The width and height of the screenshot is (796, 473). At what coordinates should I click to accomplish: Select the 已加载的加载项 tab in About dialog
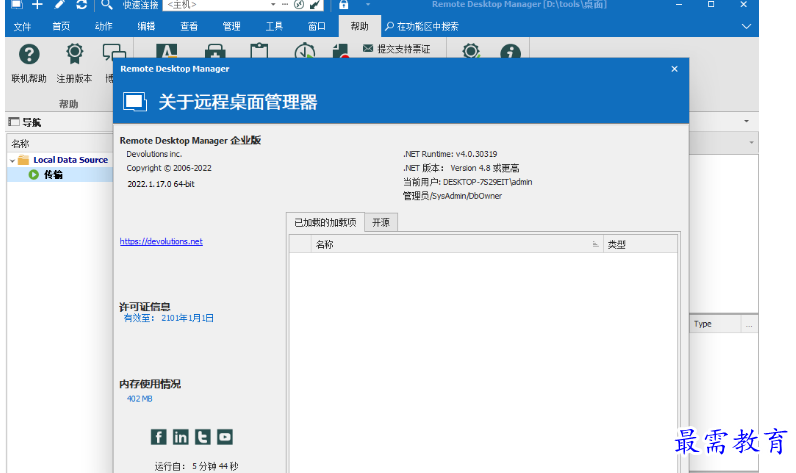tap(325, 222)
